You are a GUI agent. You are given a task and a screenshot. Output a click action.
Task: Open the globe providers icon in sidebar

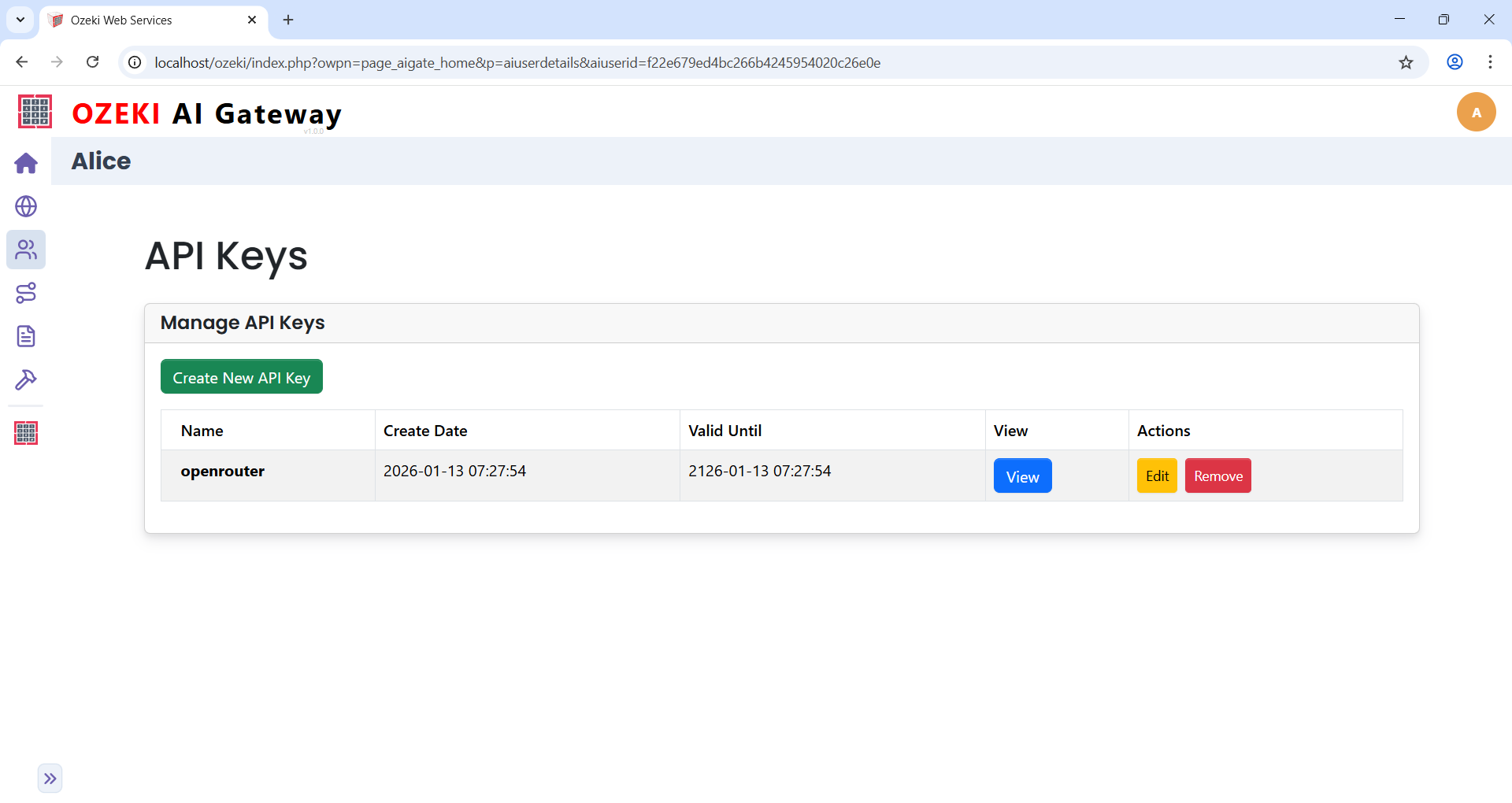point(26,206)
